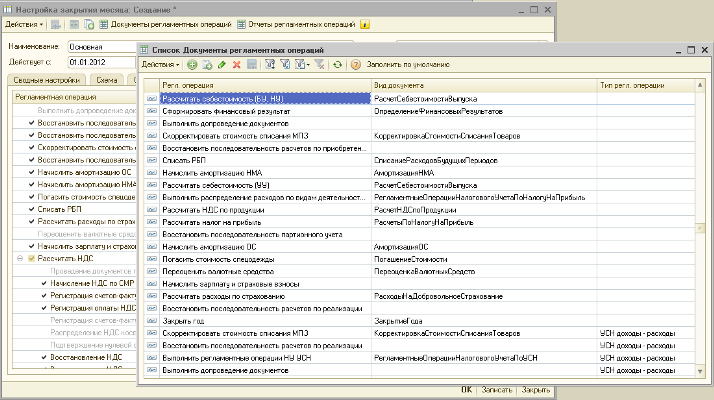
Task: Toggle the Рассчитать НДС checkbox
Action: [x=30, y=259]
